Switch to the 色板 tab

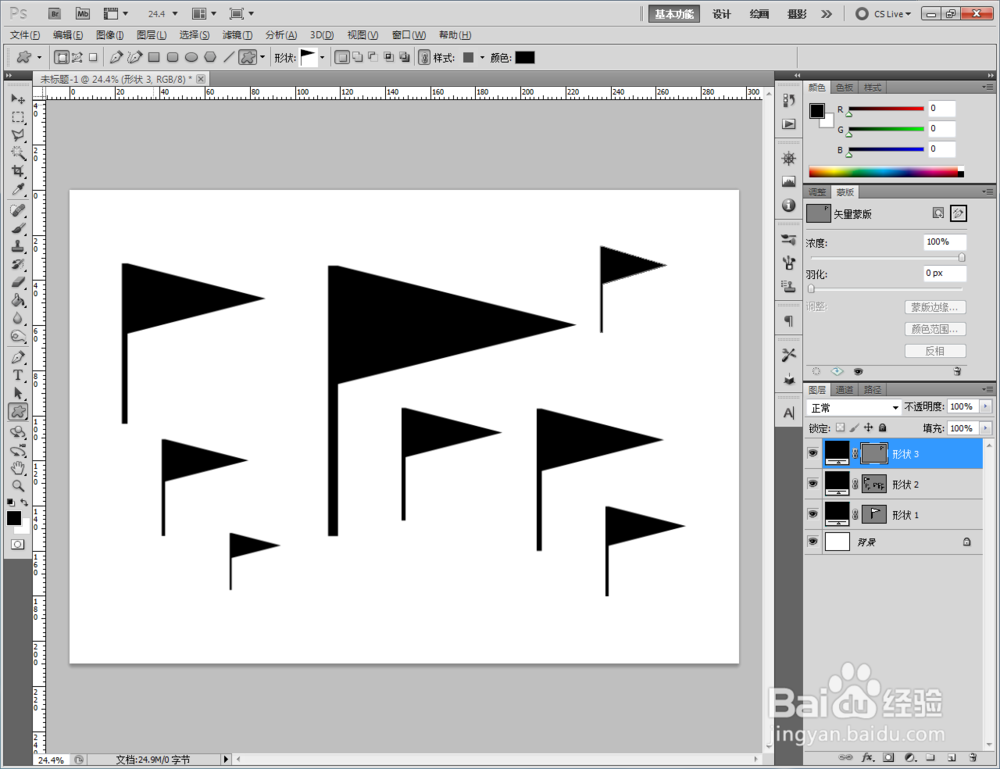pos(844,87)
